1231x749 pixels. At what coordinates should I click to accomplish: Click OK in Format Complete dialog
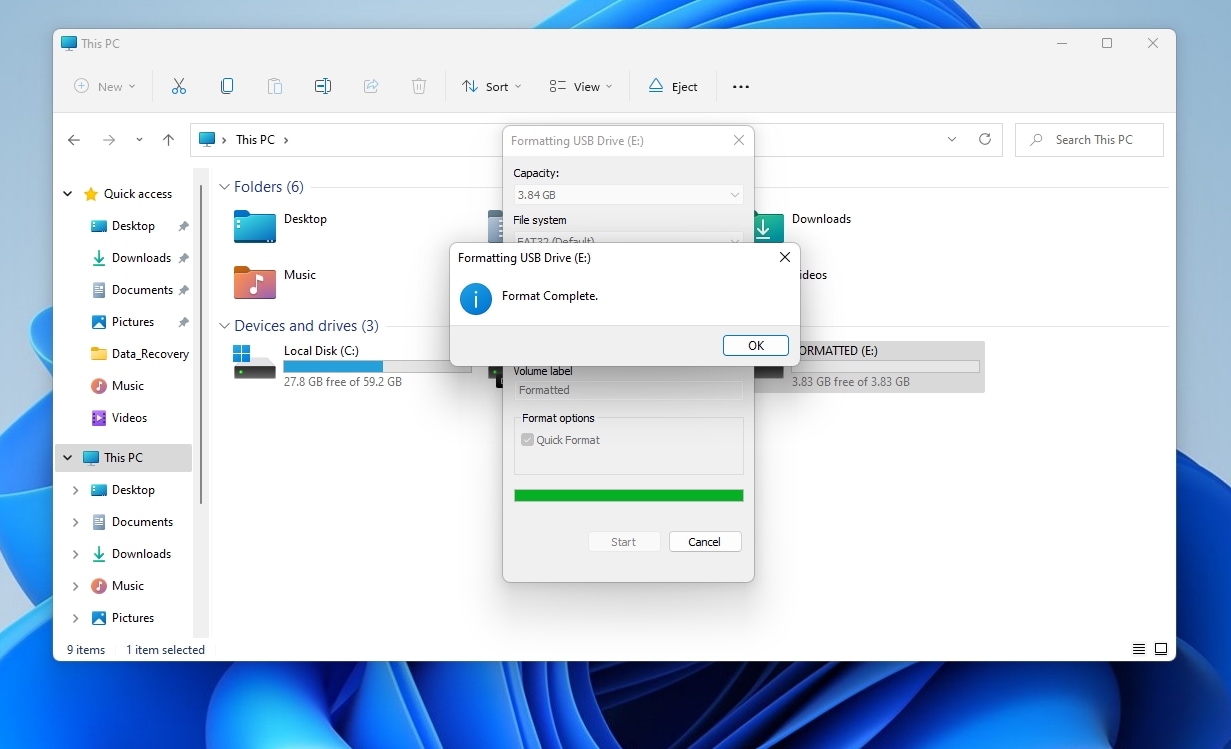click(756, 345)
